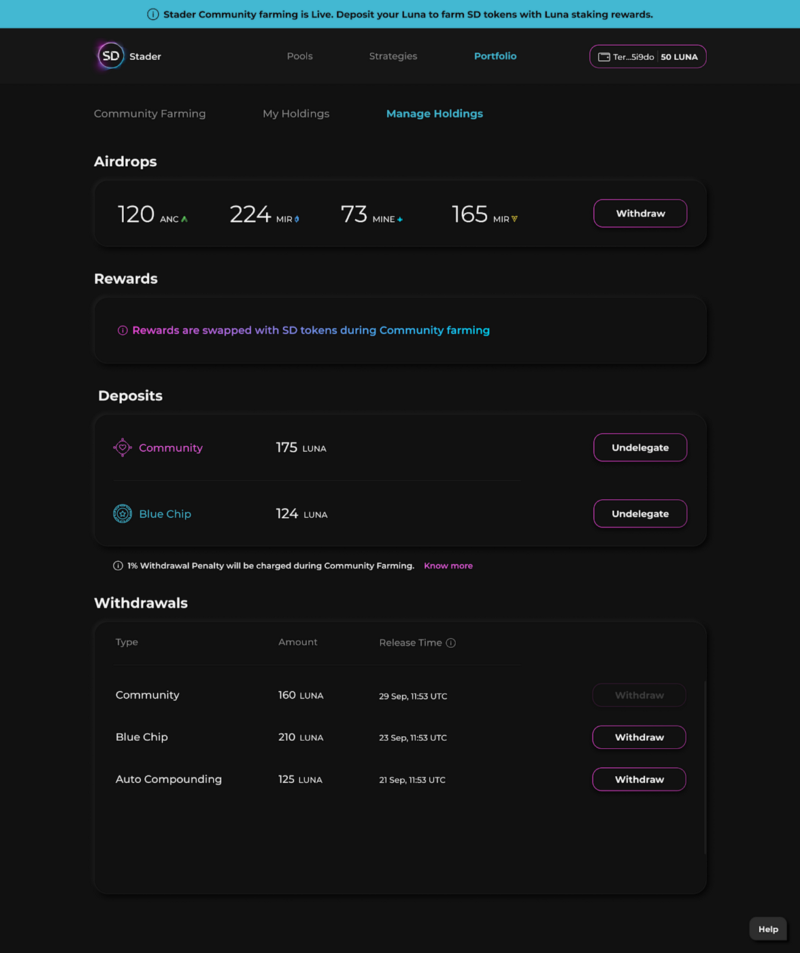The image size is (800, 953).
Task: Open the Help button
Action: pos(768,929)
